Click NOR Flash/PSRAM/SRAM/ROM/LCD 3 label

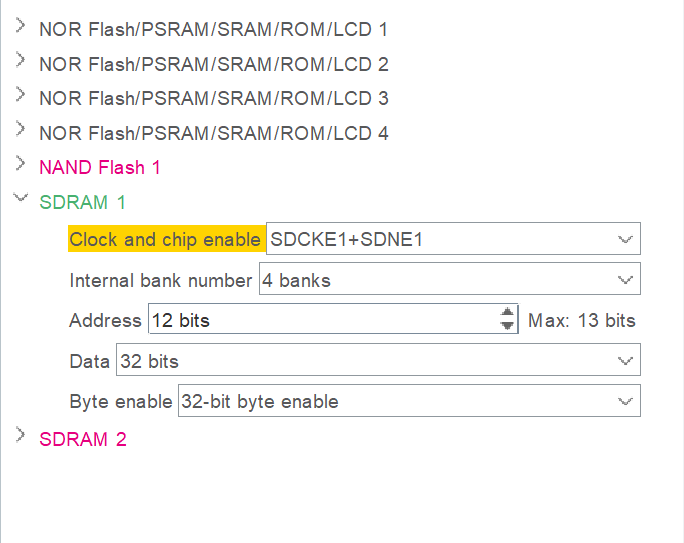pyautogui.click(x=213, y=99)
